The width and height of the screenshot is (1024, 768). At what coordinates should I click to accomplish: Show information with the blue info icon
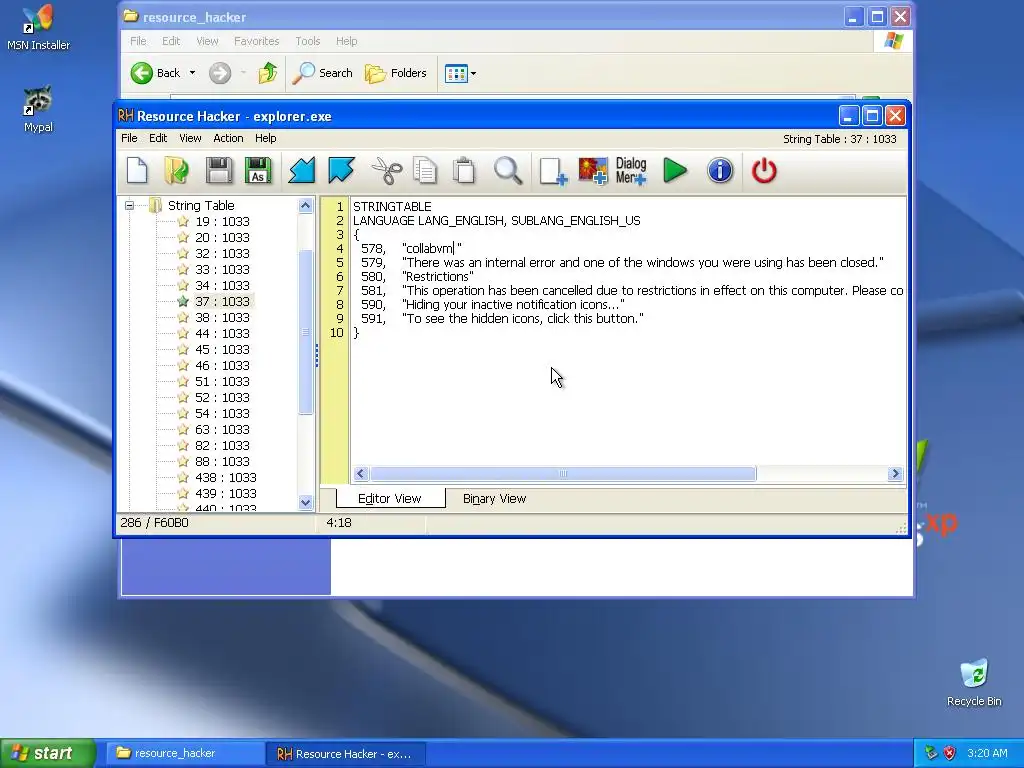point(720,171)
